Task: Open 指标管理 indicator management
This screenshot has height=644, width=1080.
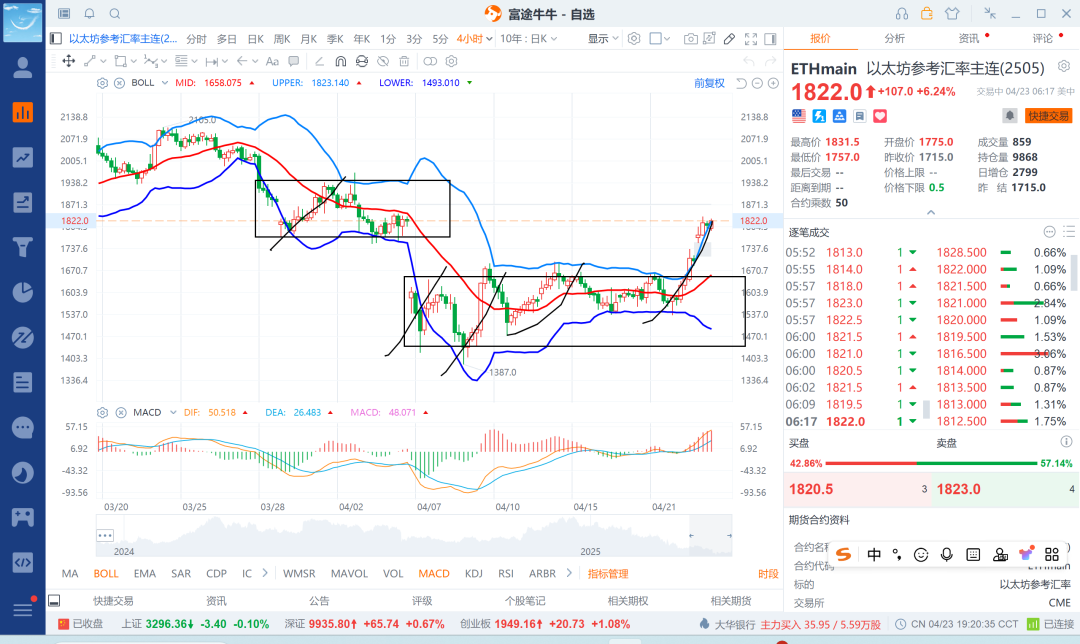Action: pos(608,574)
